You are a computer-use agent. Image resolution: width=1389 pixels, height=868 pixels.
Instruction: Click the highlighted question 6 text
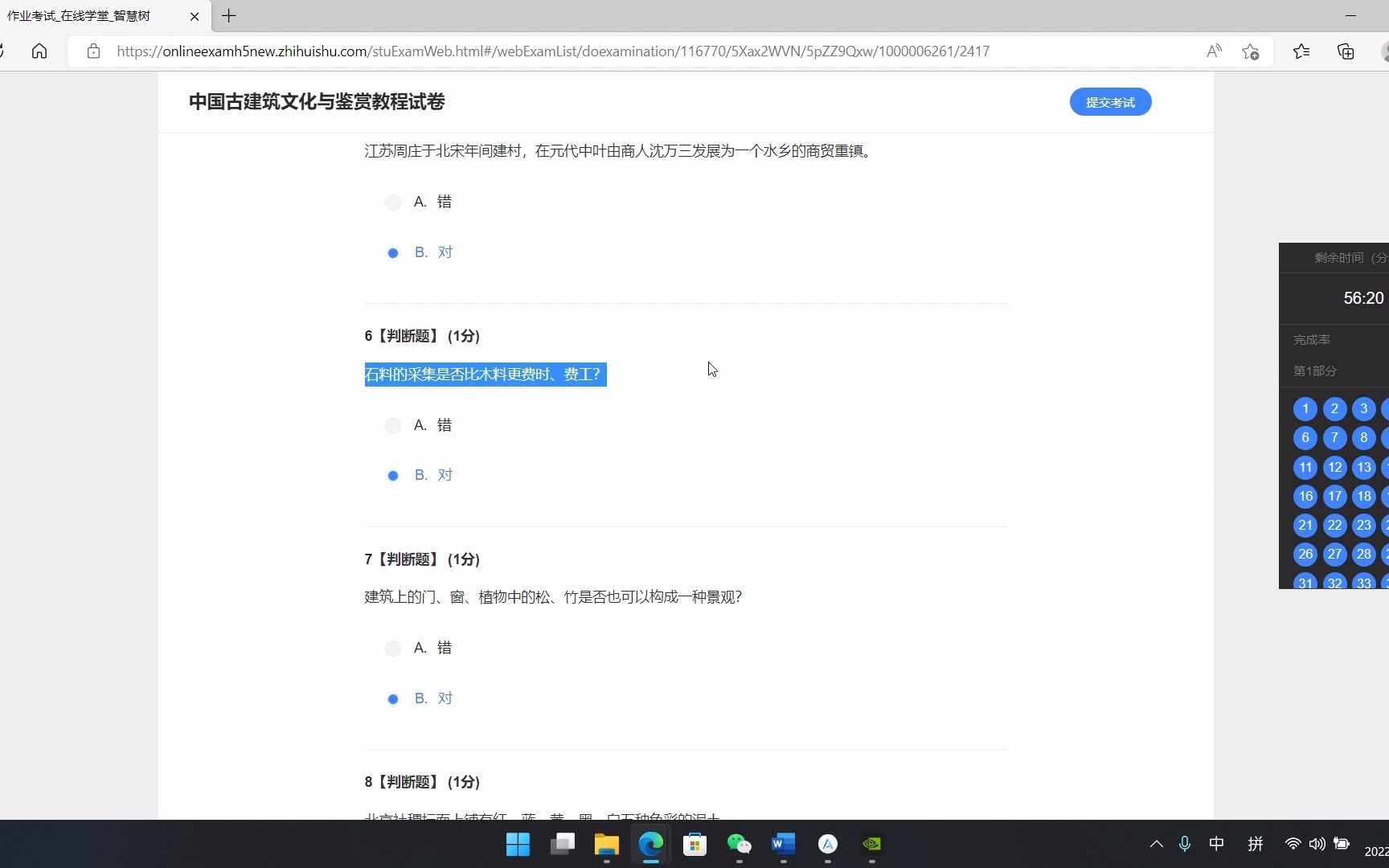pyautogui.click(x=486, y=375)
